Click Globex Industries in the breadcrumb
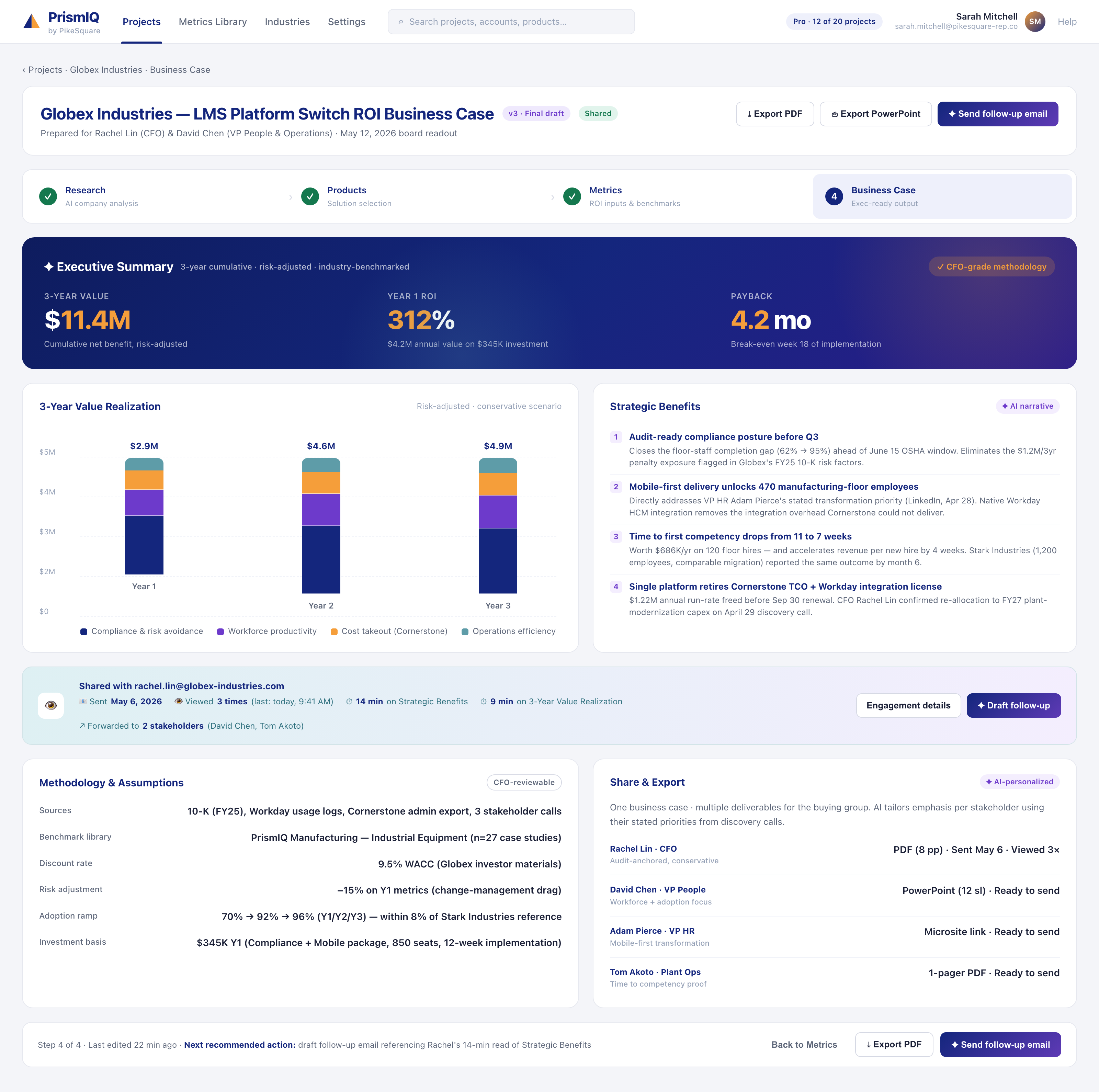This screenshot has width=1099, height=1092. tap(106, 70)
